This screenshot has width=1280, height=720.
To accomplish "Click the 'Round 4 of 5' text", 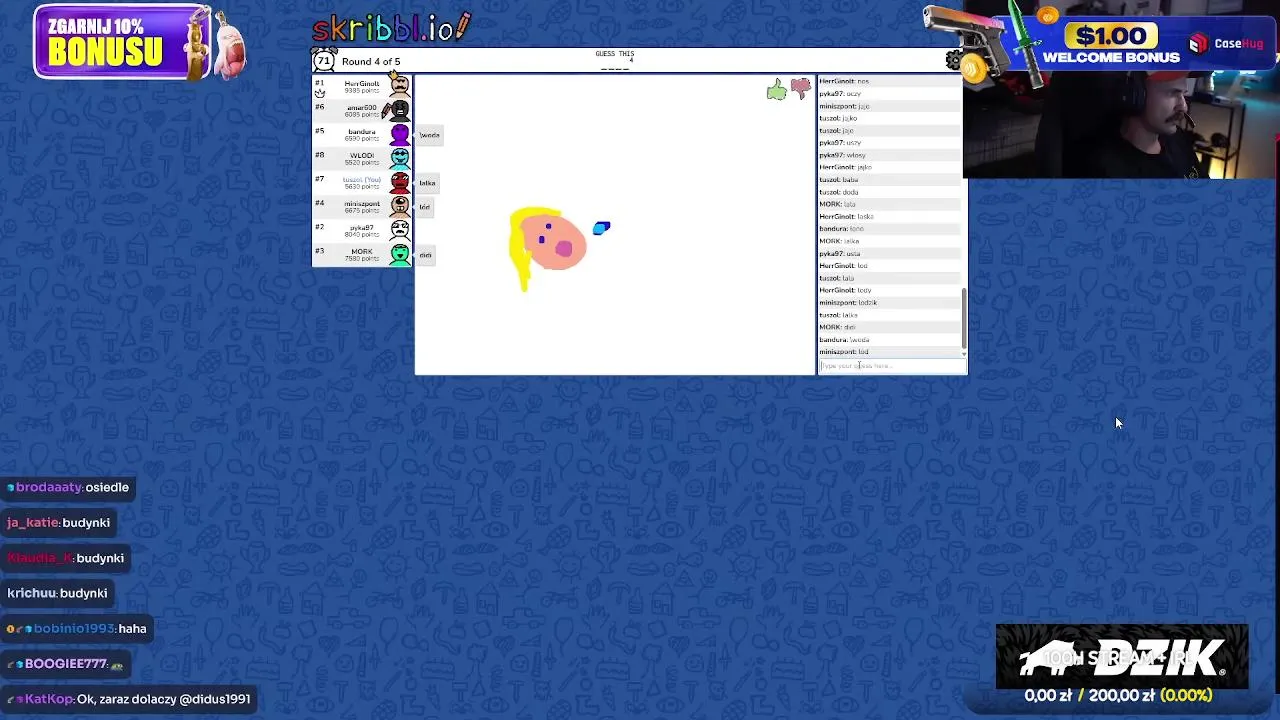I will point(371,61).
